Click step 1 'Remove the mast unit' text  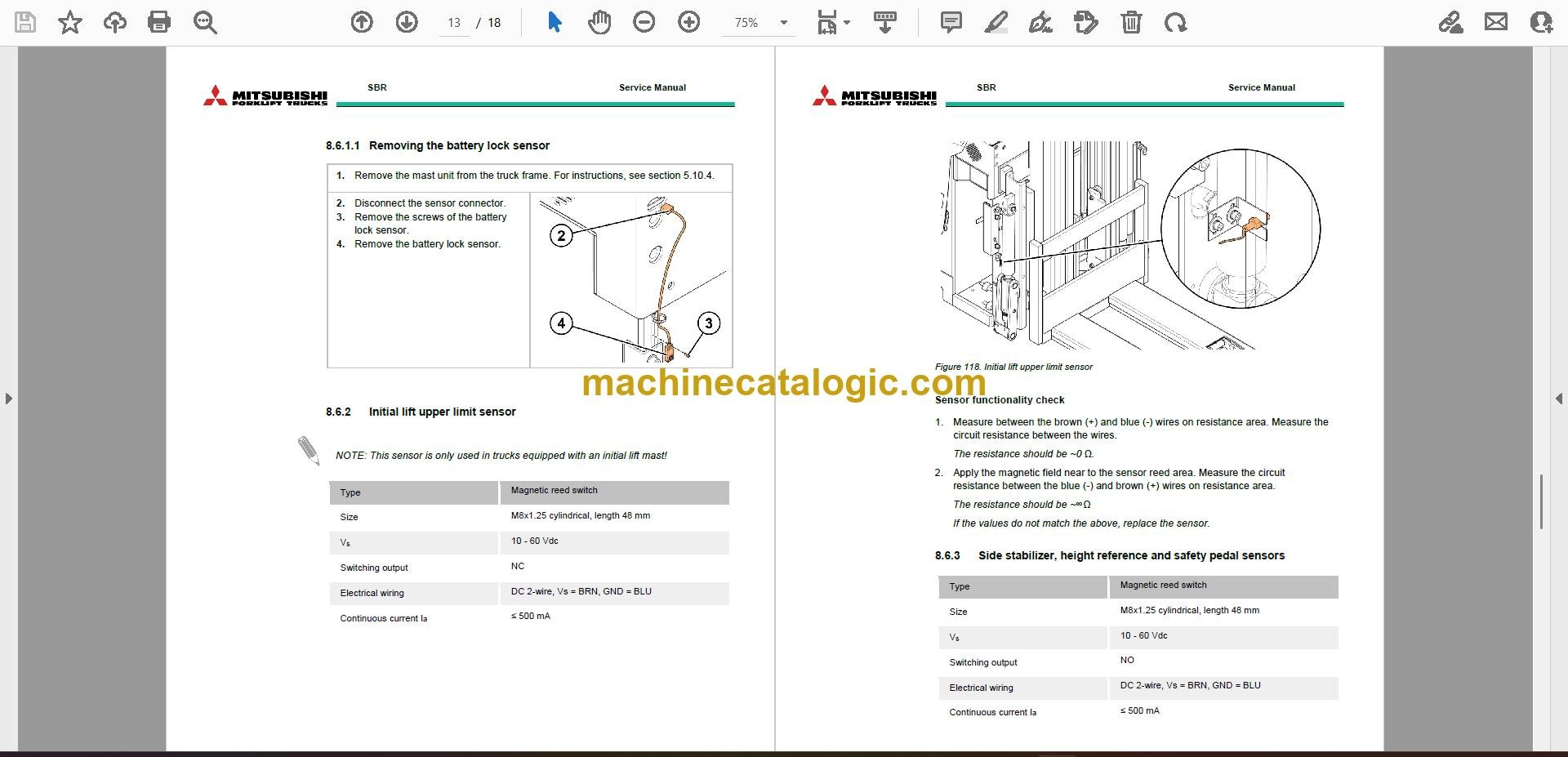[534, 176]
